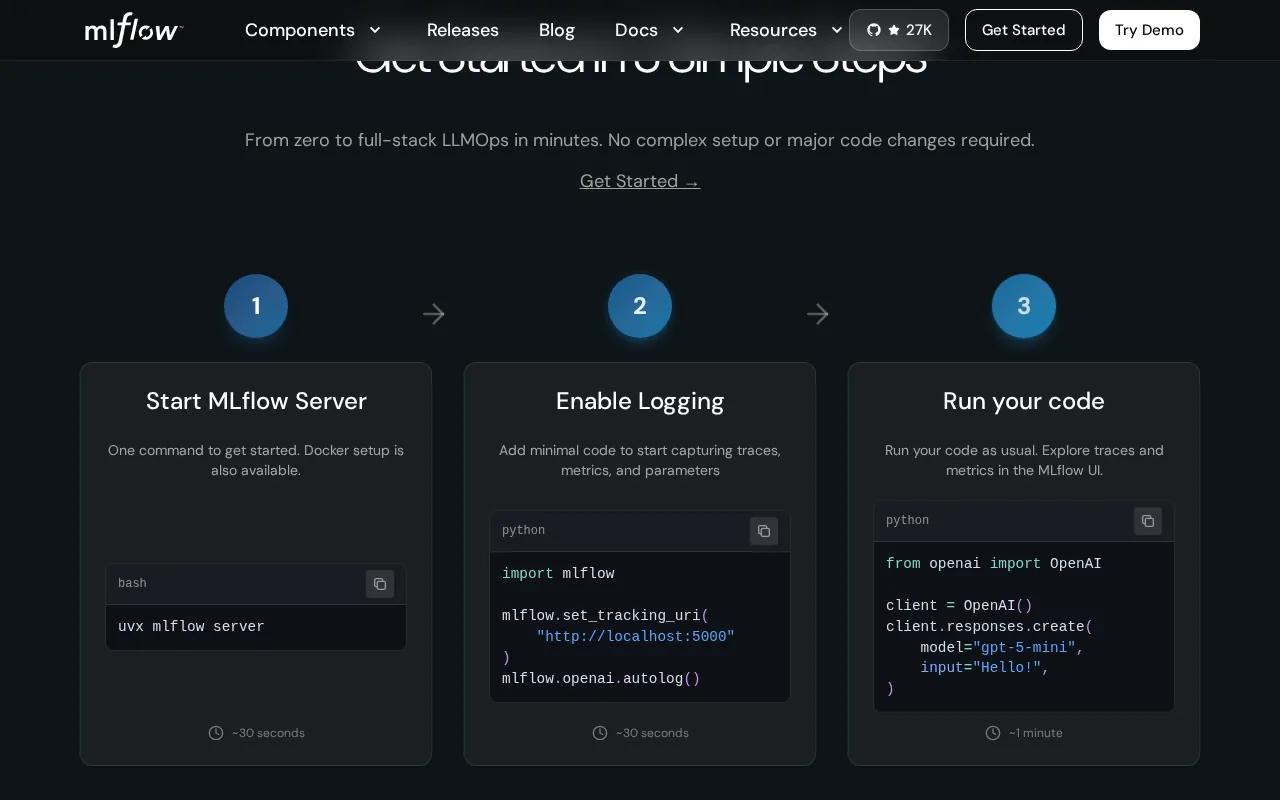
Task: Click the 'Enable Logging' heading
Action: [x=640, y=401]
